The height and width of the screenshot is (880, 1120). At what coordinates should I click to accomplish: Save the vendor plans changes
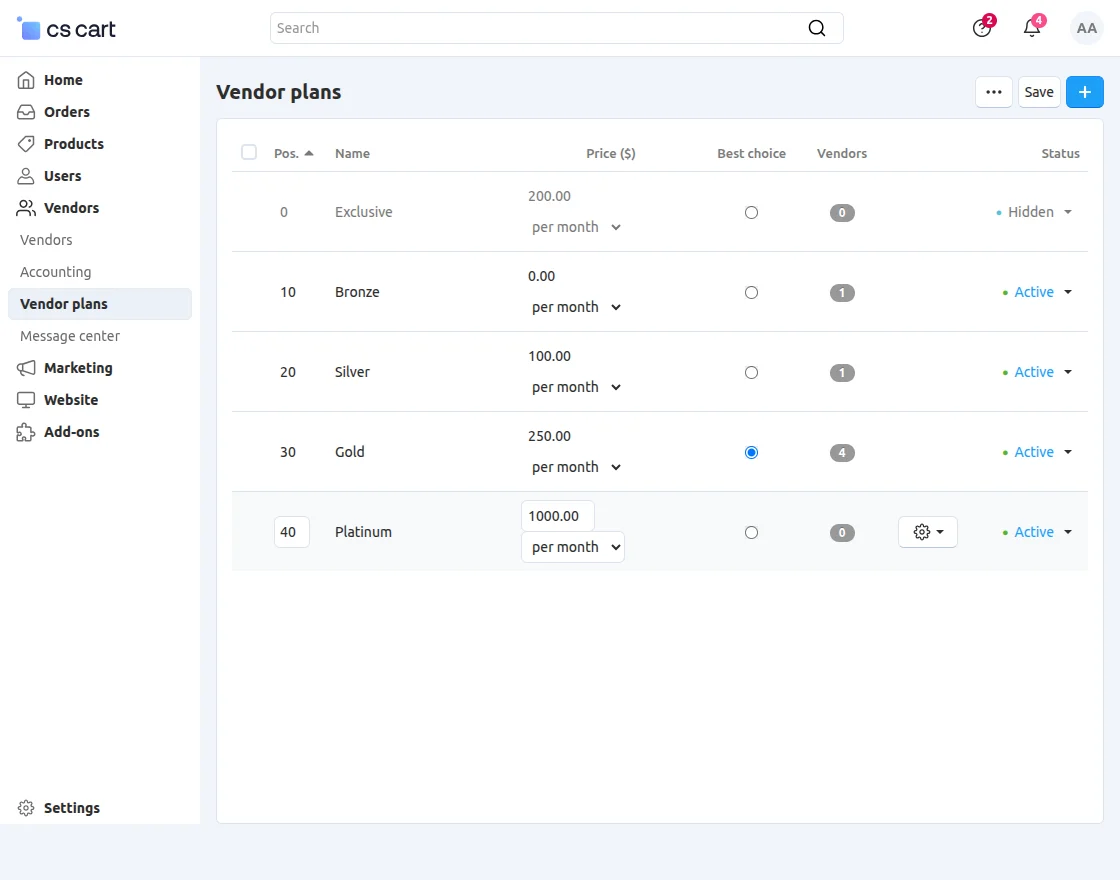click(1038, 91)
